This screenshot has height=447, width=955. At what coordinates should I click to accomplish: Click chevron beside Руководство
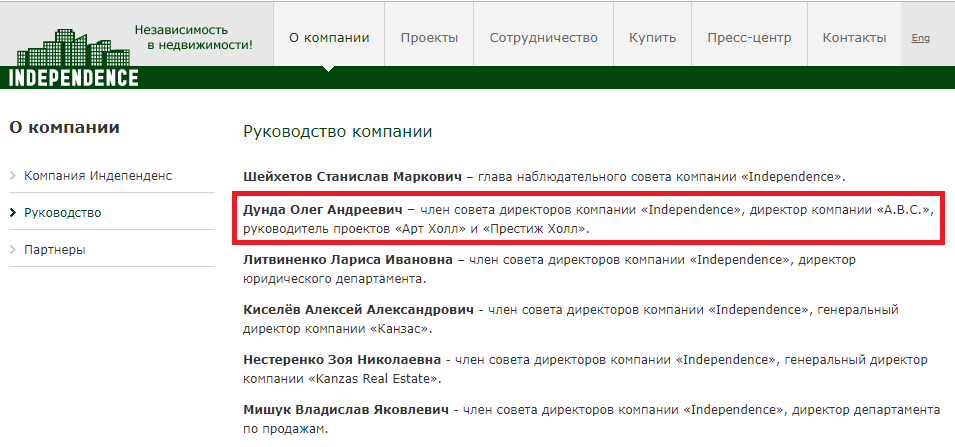coord(13,213)
